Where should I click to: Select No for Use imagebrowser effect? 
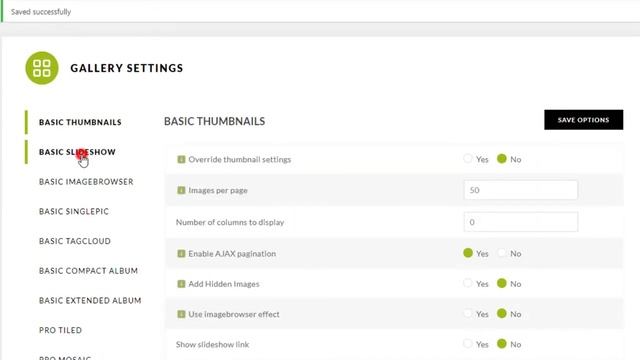pos(502,313)
